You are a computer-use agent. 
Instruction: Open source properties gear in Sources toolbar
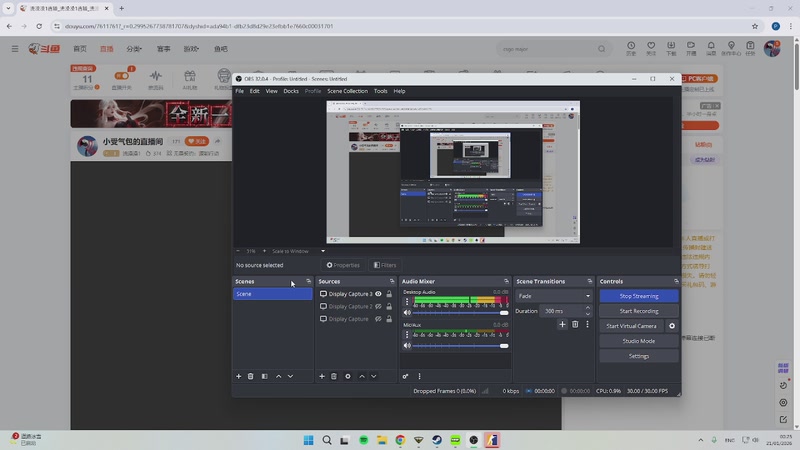click(x=348, y=376)
